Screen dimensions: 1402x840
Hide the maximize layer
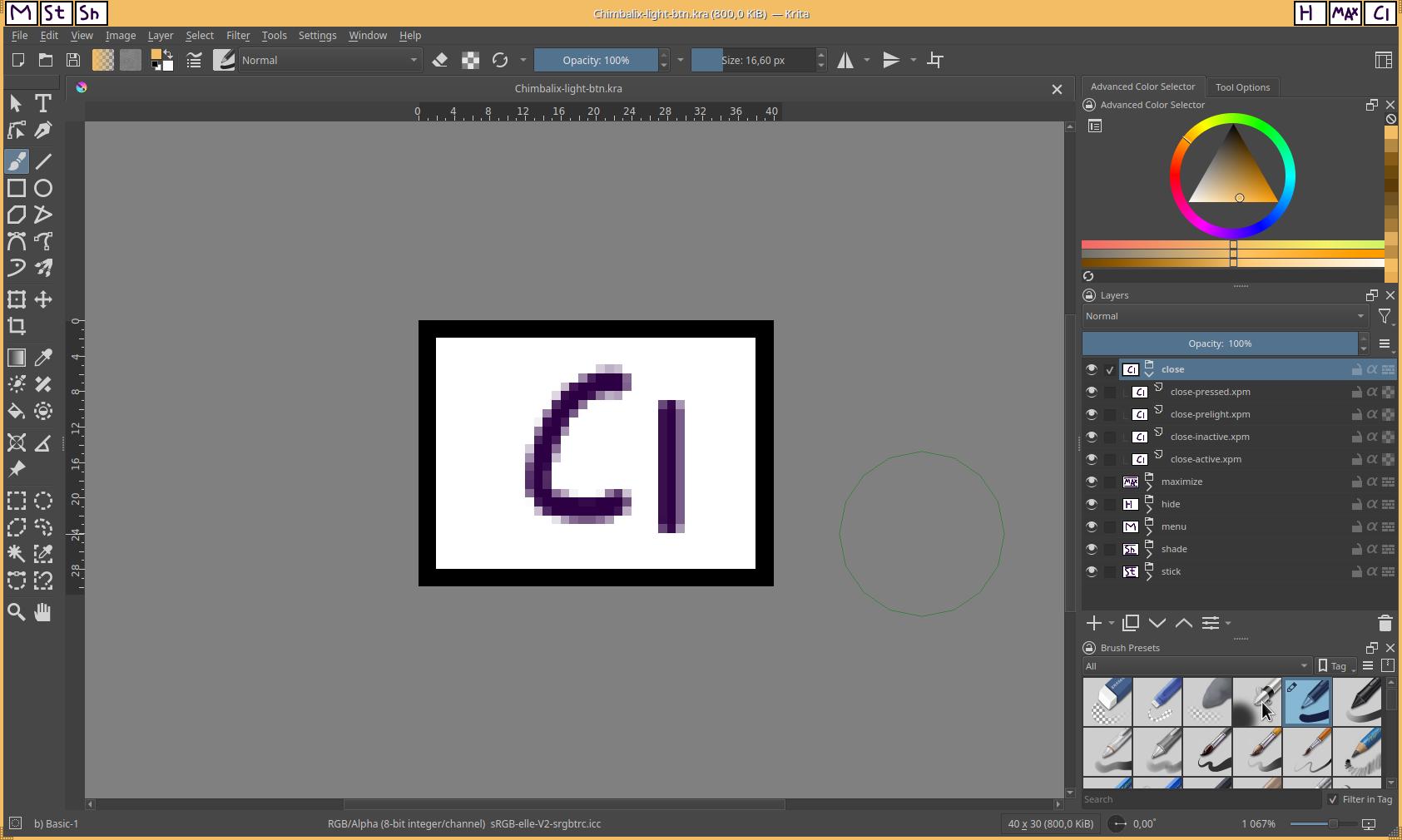1092,482
